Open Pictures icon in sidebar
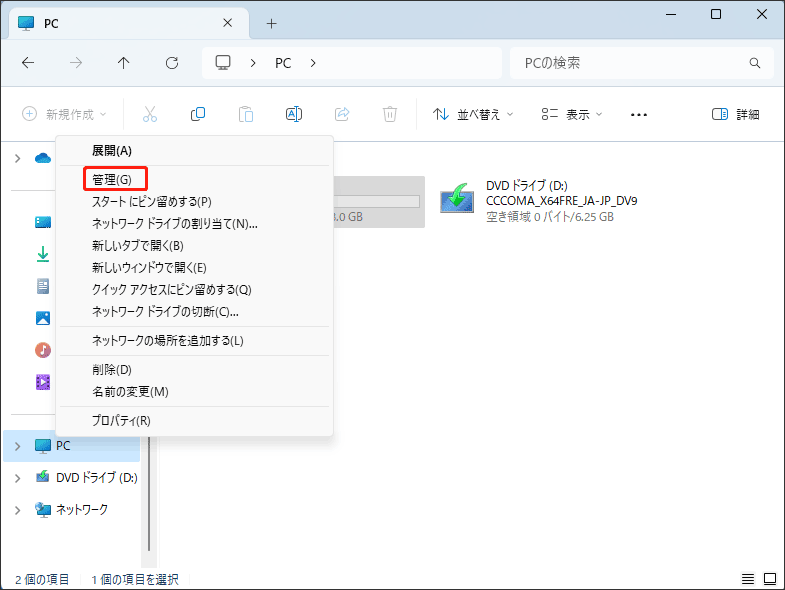 point(43,318)
